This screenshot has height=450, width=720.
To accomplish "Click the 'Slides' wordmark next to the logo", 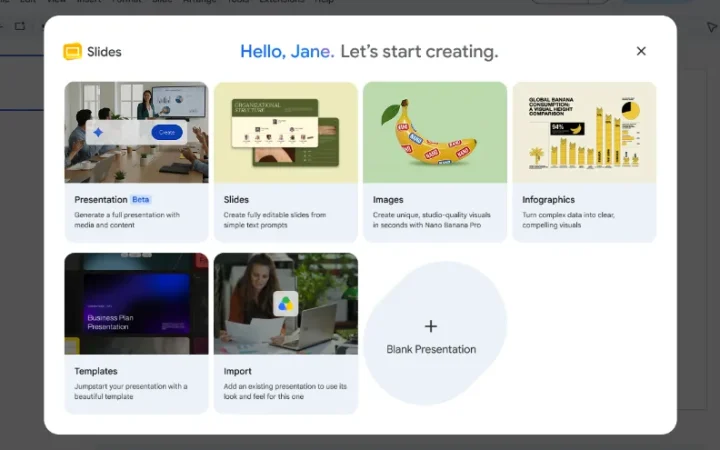I will click(104, 52).
